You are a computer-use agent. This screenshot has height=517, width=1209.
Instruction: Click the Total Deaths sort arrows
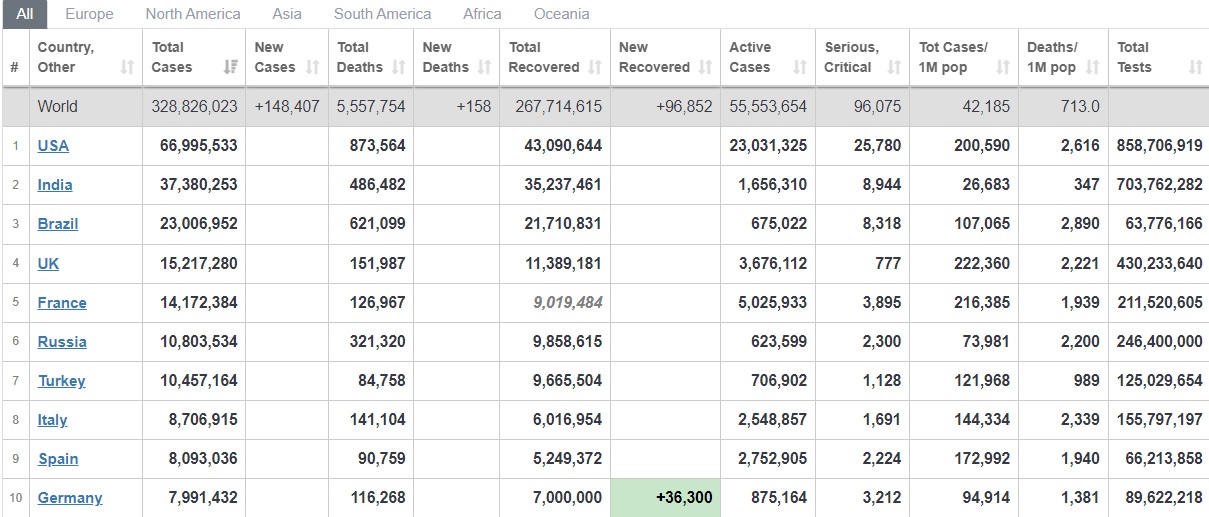pos(399,67)
